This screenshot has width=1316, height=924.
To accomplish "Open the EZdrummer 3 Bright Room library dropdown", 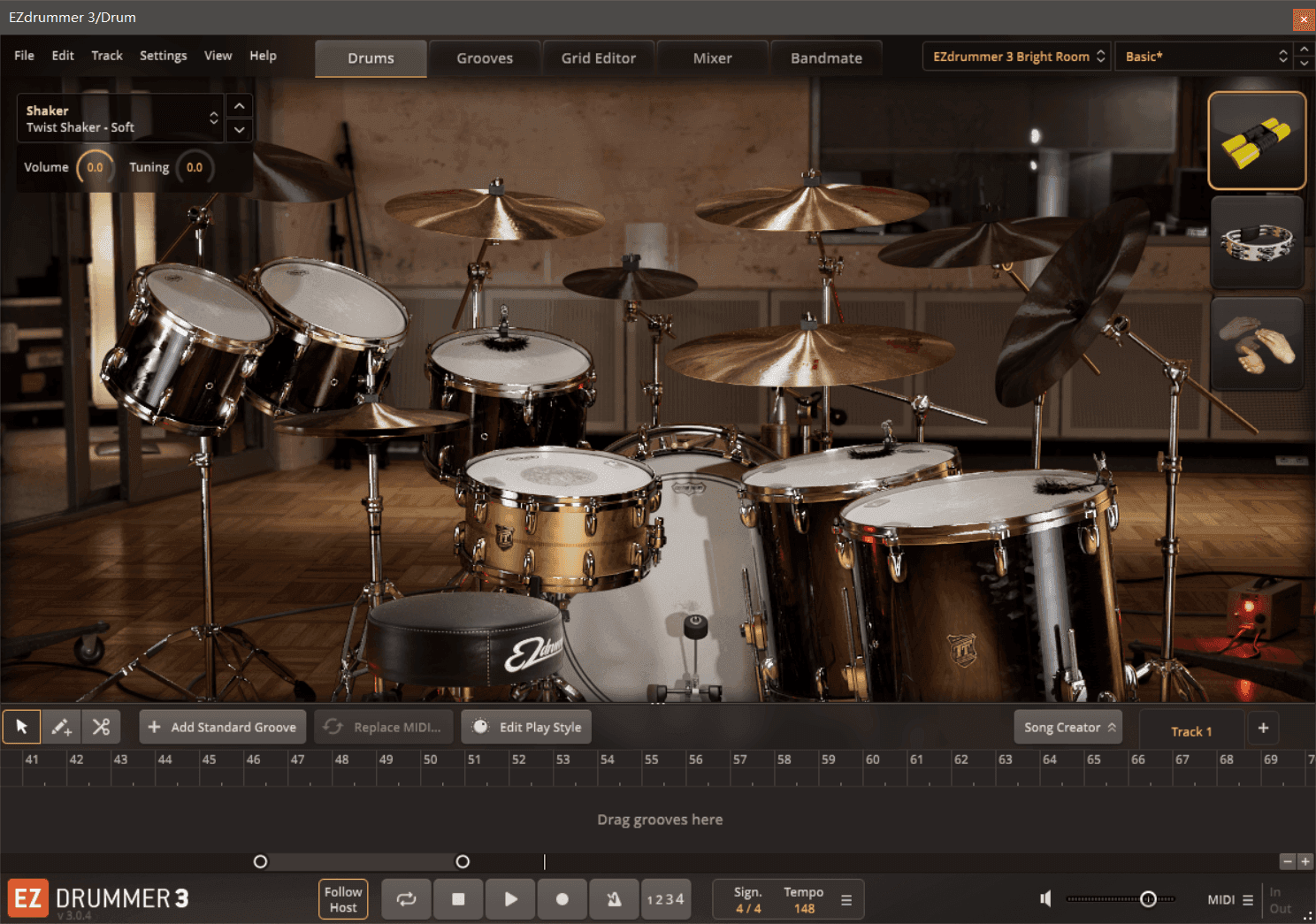I will pos(1017,57).
